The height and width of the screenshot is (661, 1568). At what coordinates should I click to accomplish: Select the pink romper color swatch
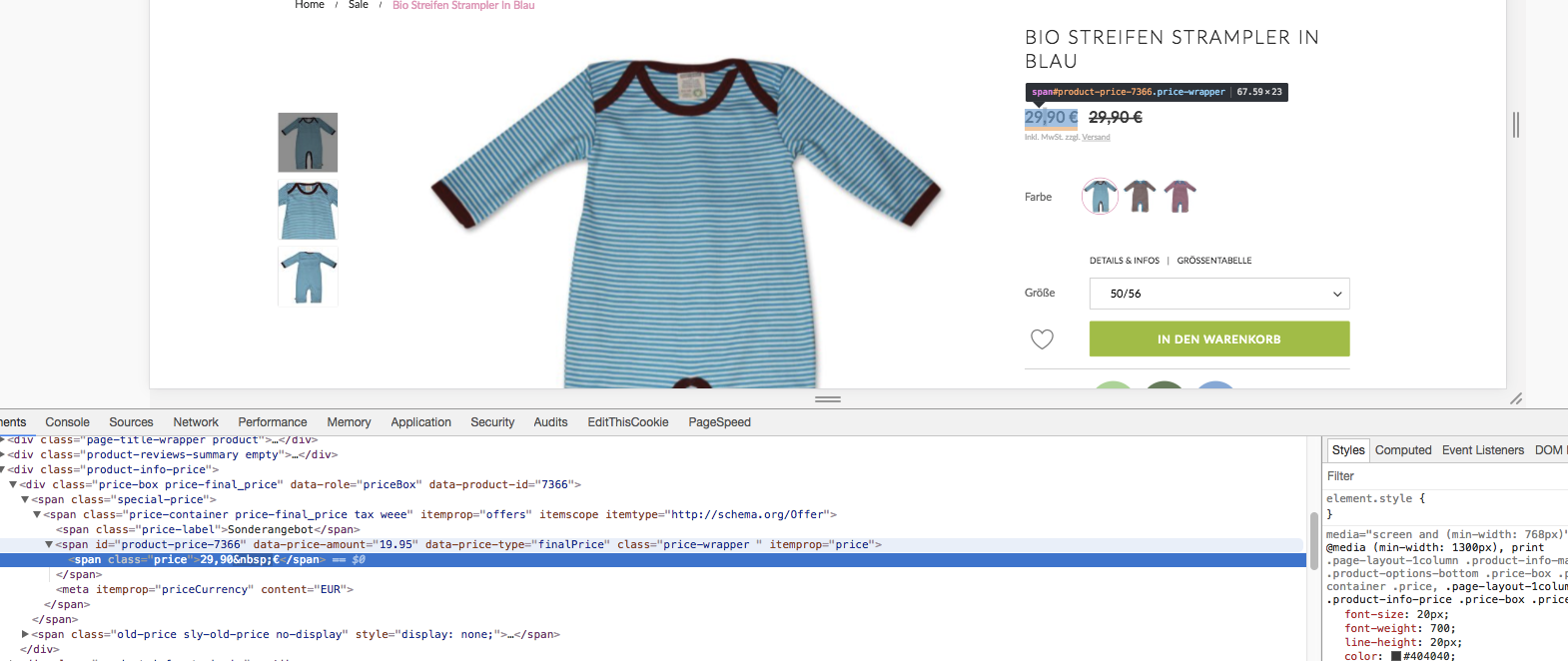[x=1179, y=196]
